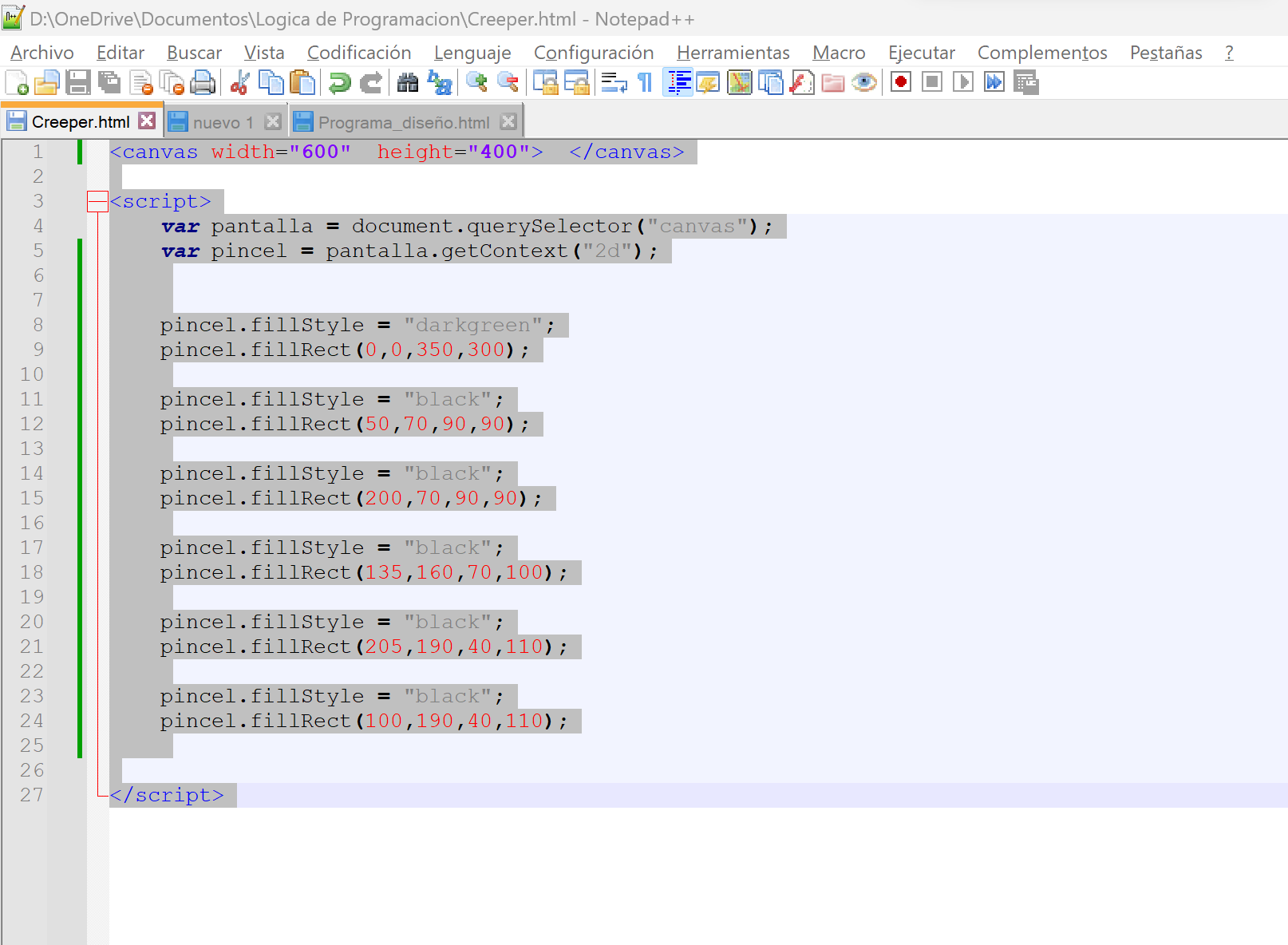Click the "darkgreen" string on line 8

(472, 325)
